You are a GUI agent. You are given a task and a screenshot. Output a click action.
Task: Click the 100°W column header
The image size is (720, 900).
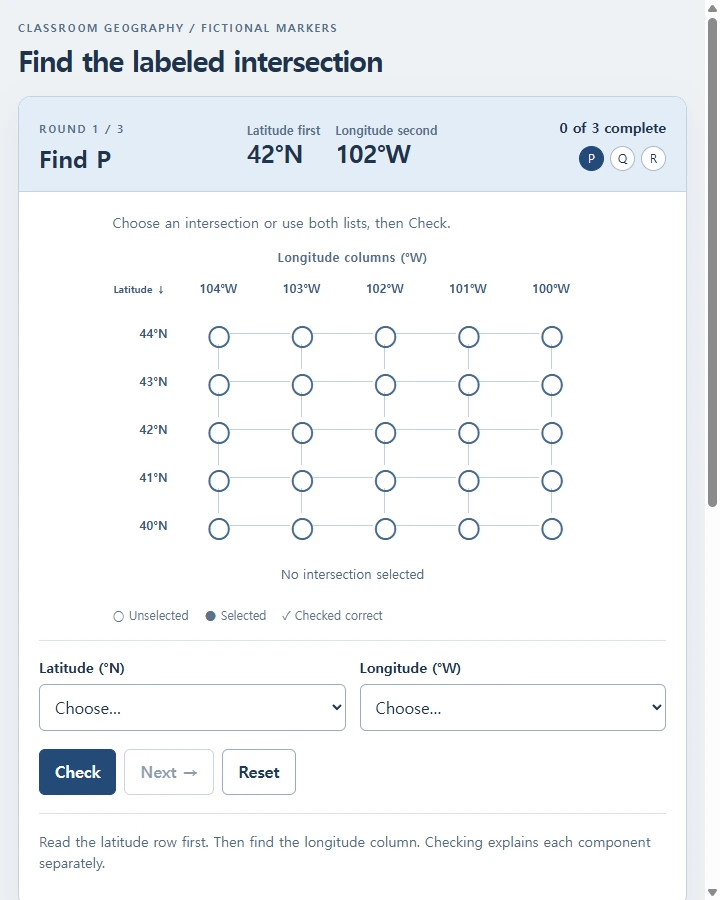click(x=551, y=289)
